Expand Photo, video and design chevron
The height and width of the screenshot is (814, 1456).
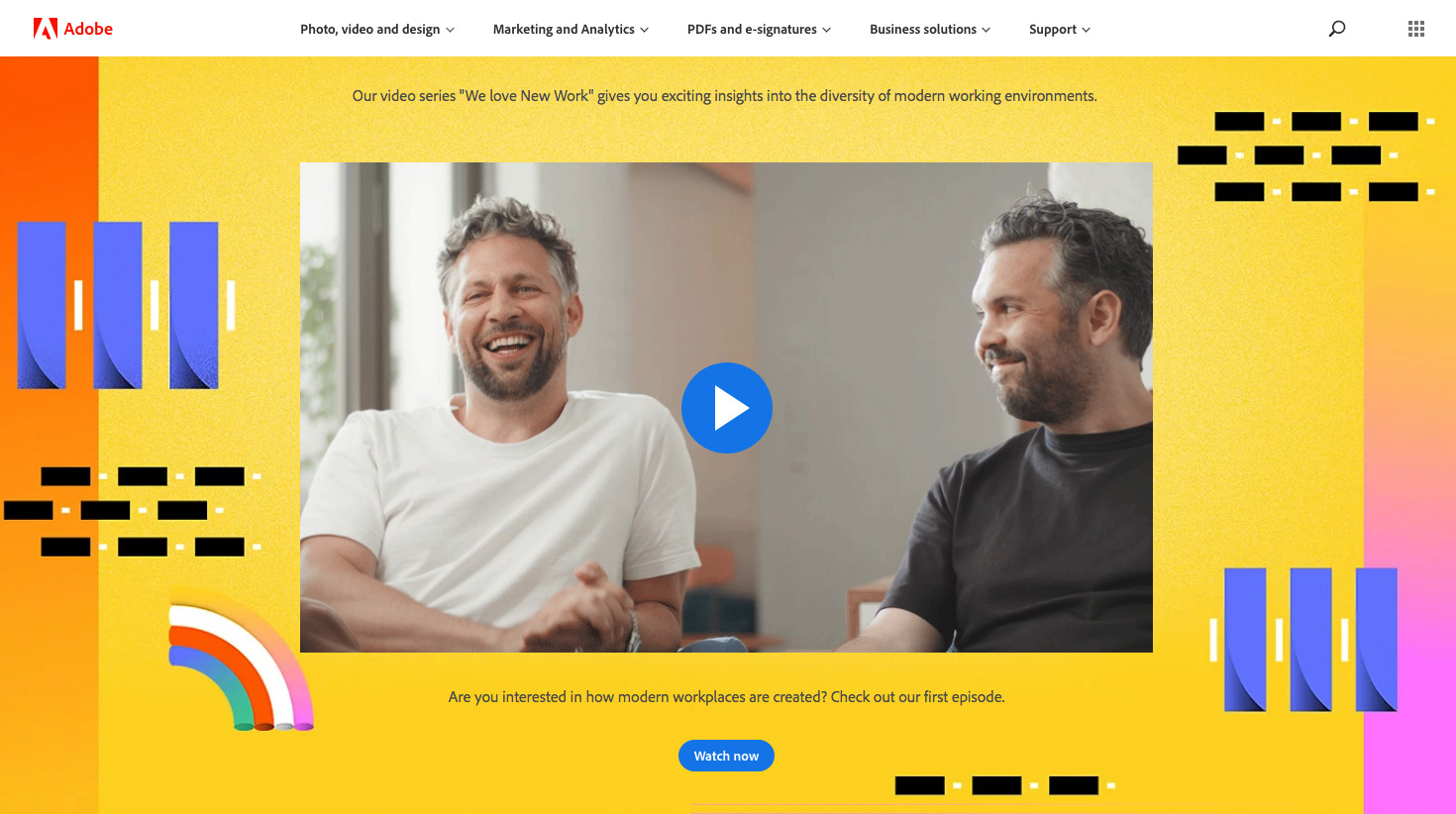point(451,30)
